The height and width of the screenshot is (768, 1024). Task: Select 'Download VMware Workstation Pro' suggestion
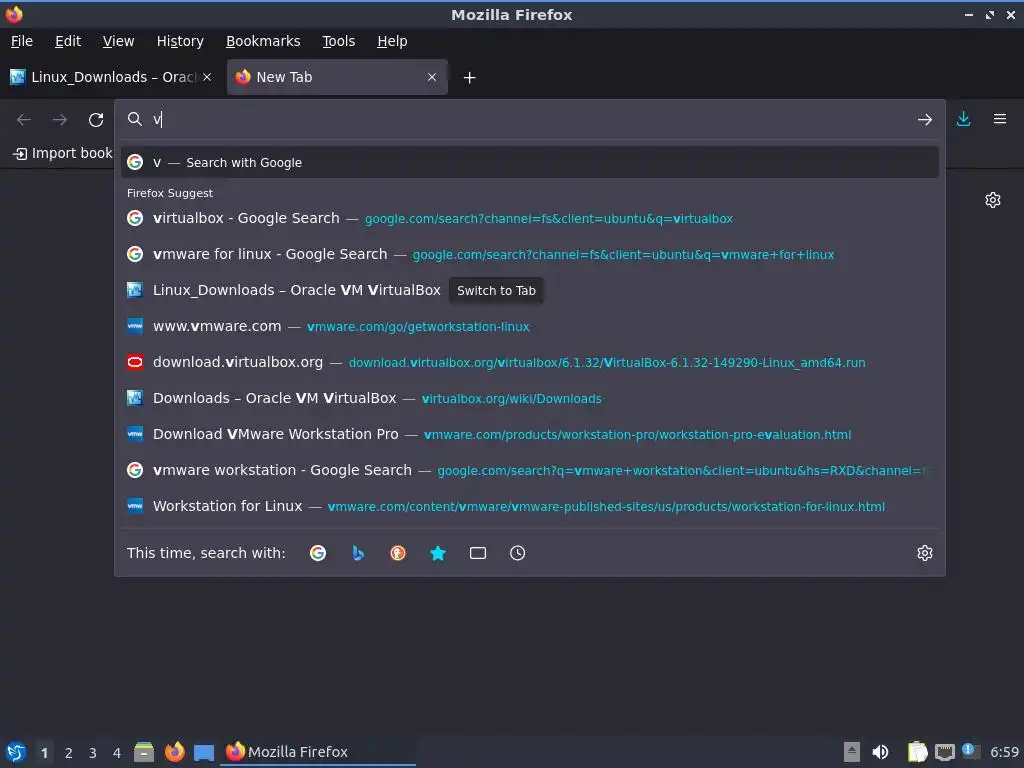tap(530, 434)
